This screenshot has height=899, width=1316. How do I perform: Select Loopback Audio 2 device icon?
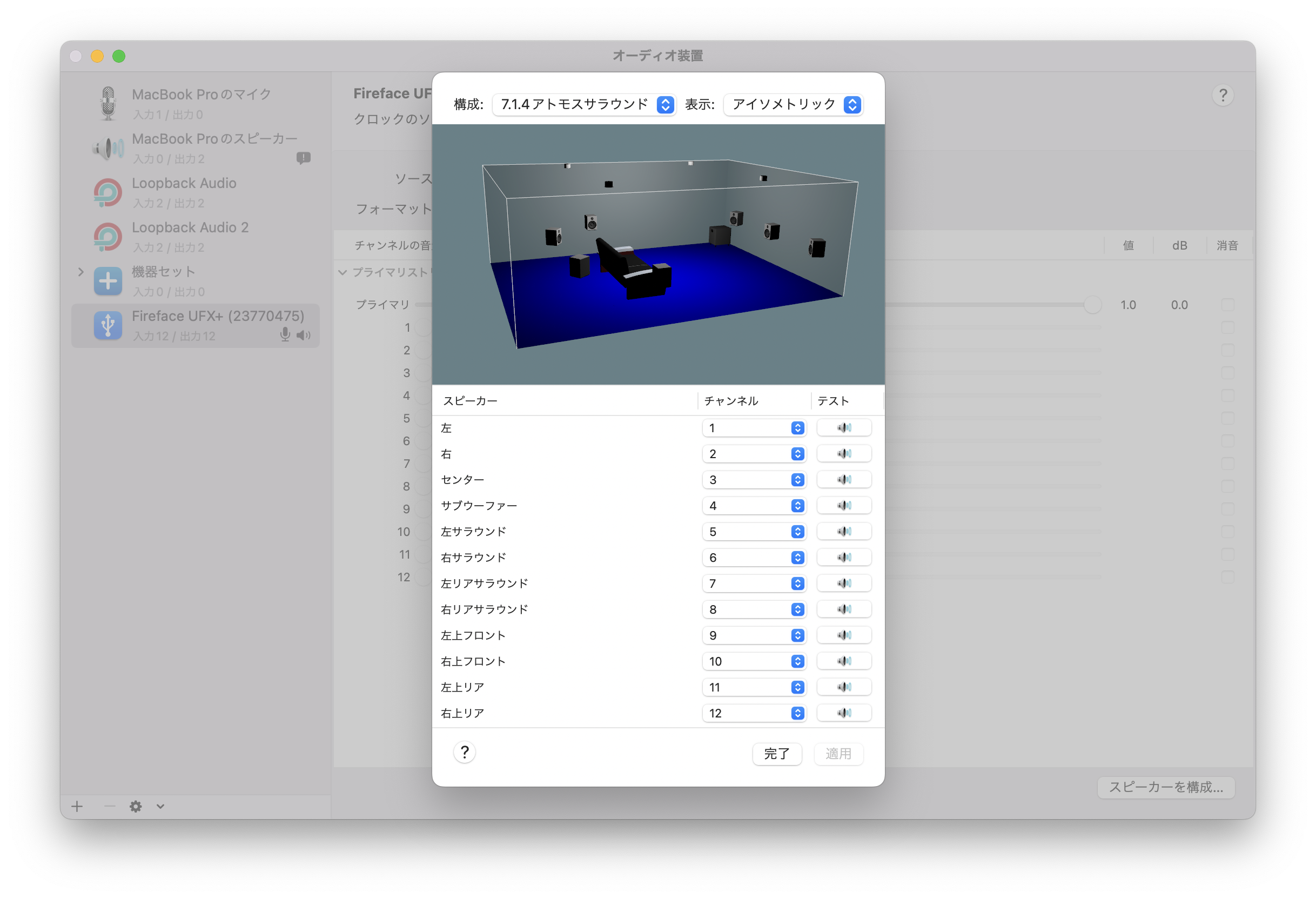click(108, 237)
